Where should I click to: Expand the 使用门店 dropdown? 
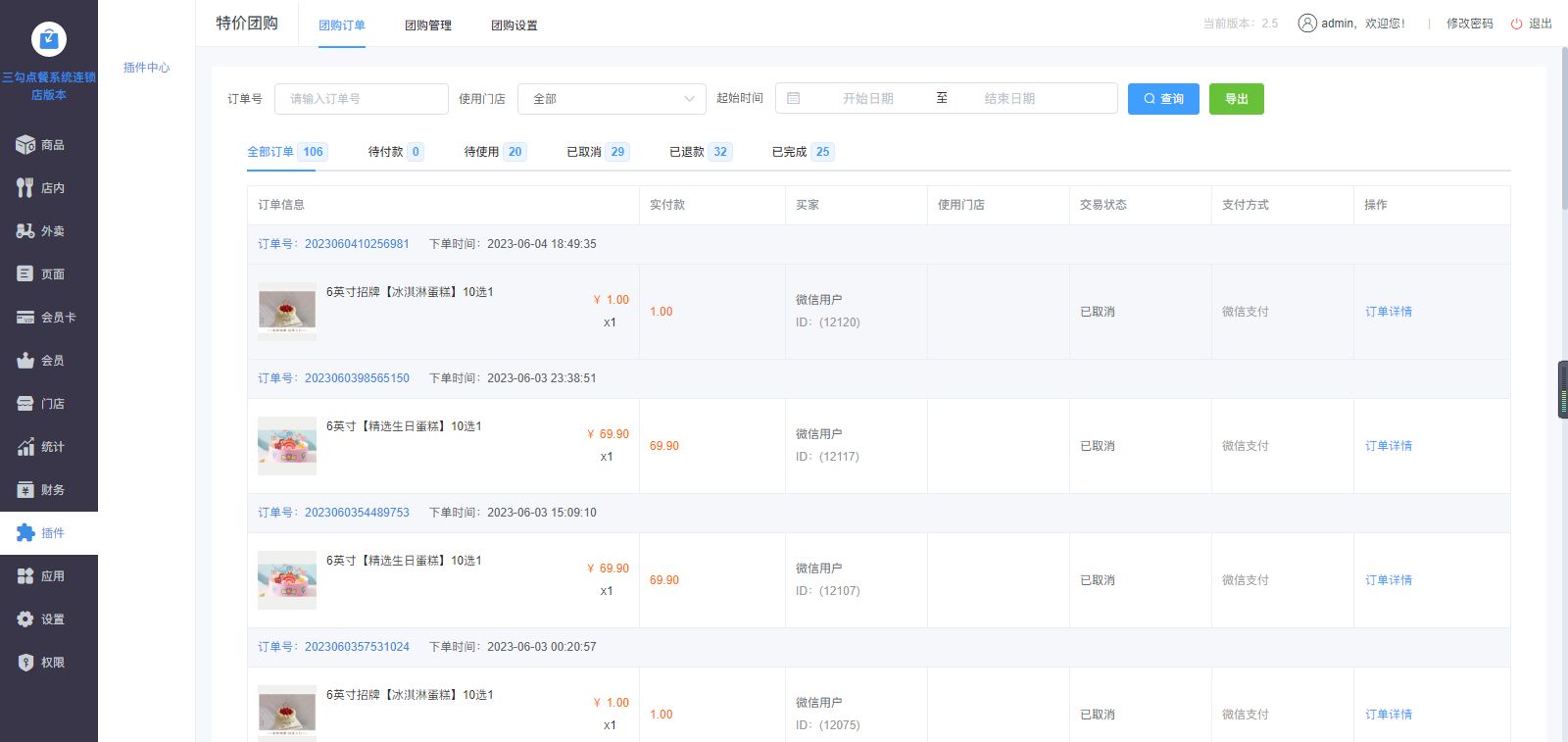click(x=612, y=99)
